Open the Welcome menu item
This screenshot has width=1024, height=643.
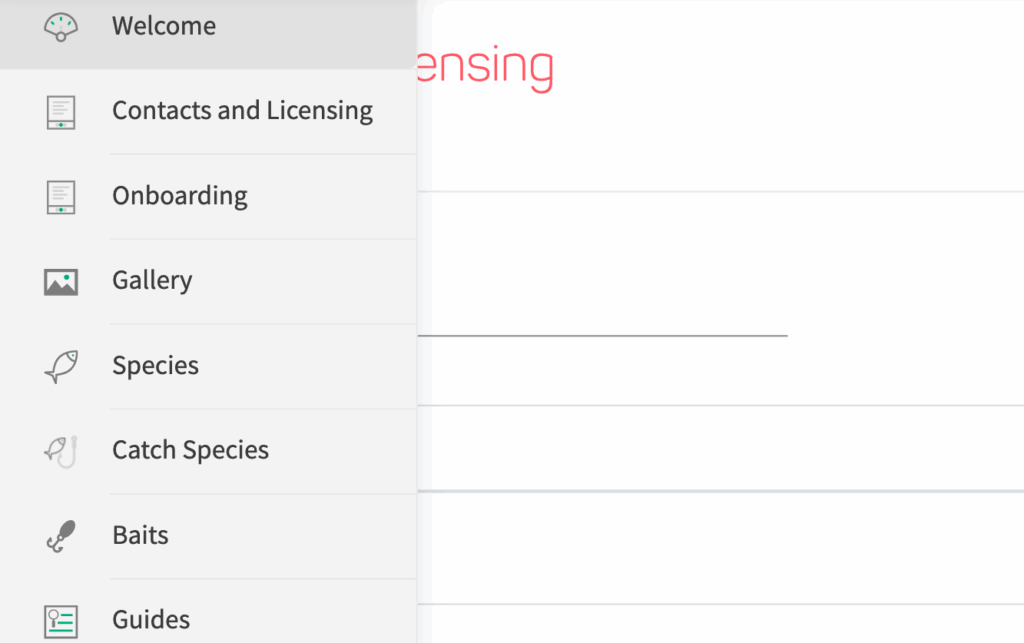[x=164, y=26]
